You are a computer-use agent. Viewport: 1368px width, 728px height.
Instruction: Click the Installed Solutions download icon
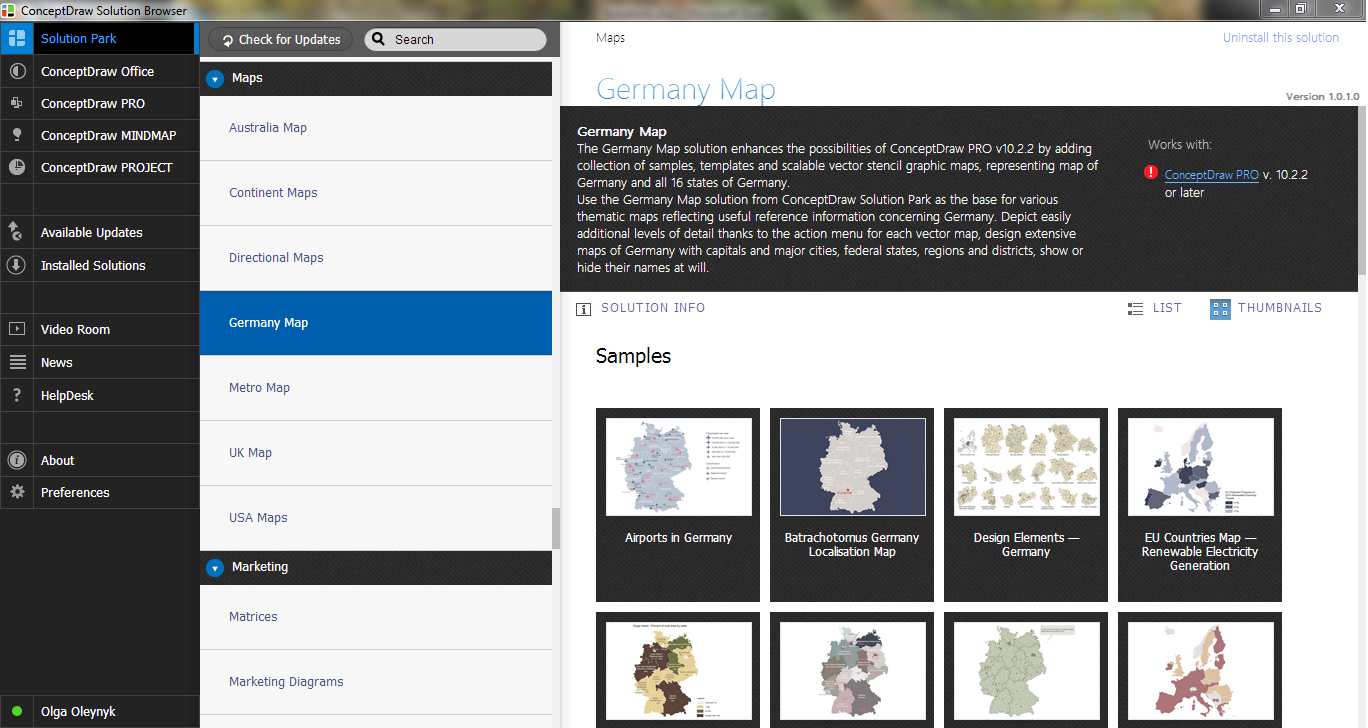[x=16, y=265]
